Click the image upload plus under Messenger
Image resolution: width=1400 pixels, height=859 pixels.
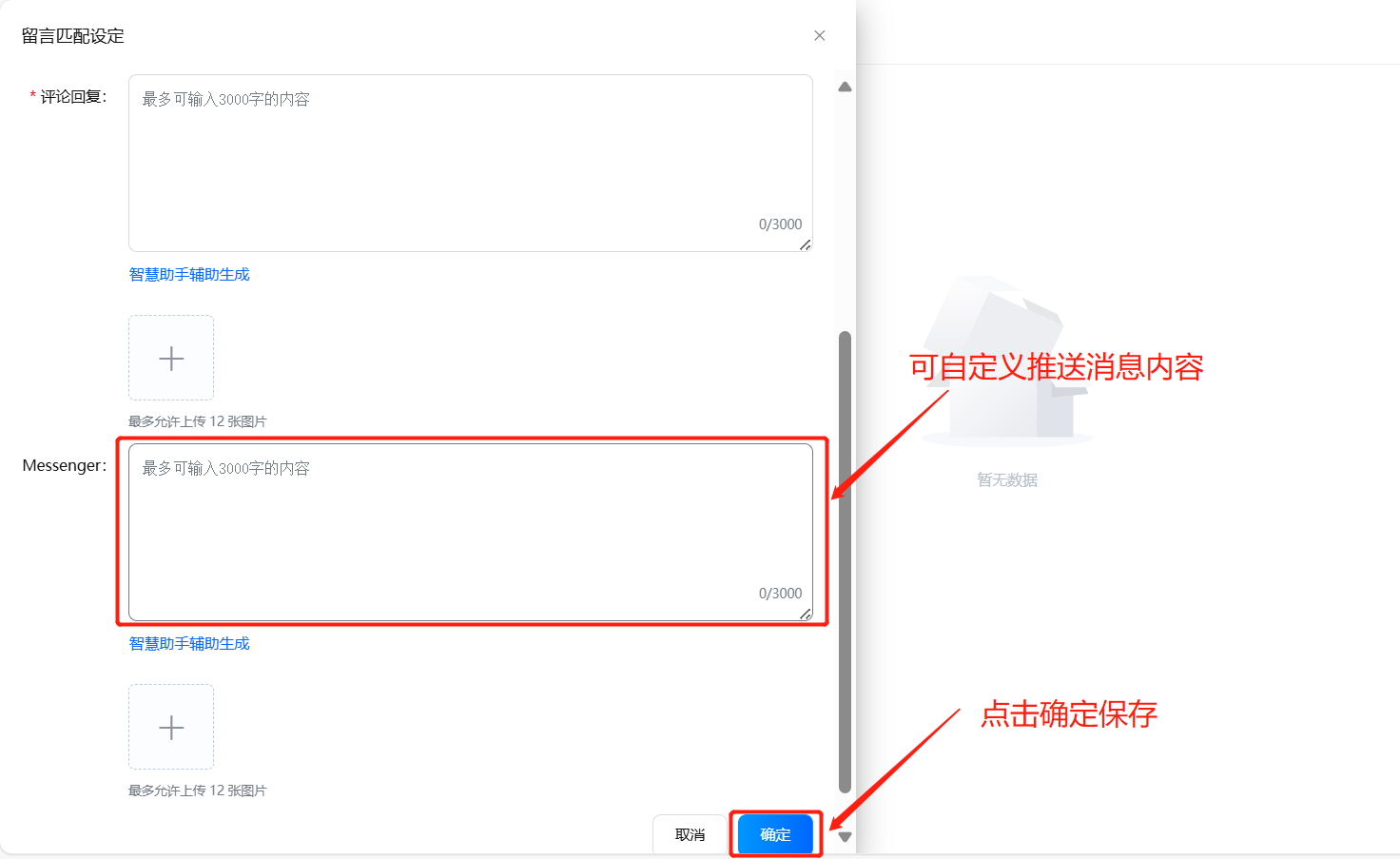pyautogui.click(x=171, y=727)
